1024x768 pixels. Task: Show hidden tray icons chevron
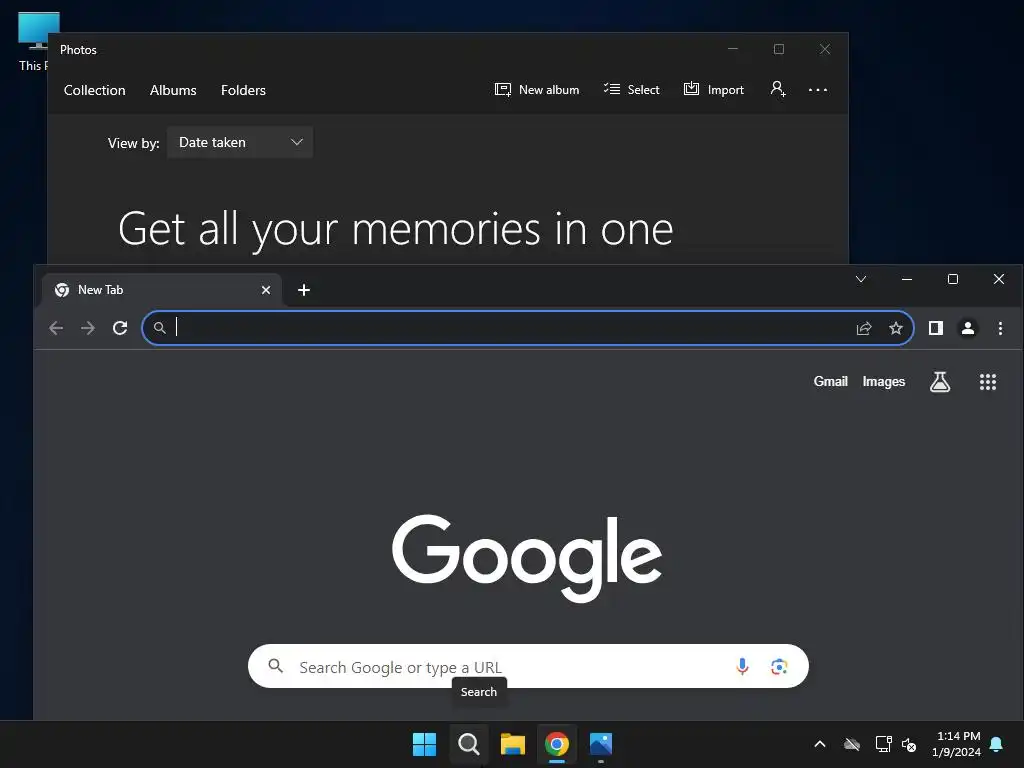pos(820,744)
